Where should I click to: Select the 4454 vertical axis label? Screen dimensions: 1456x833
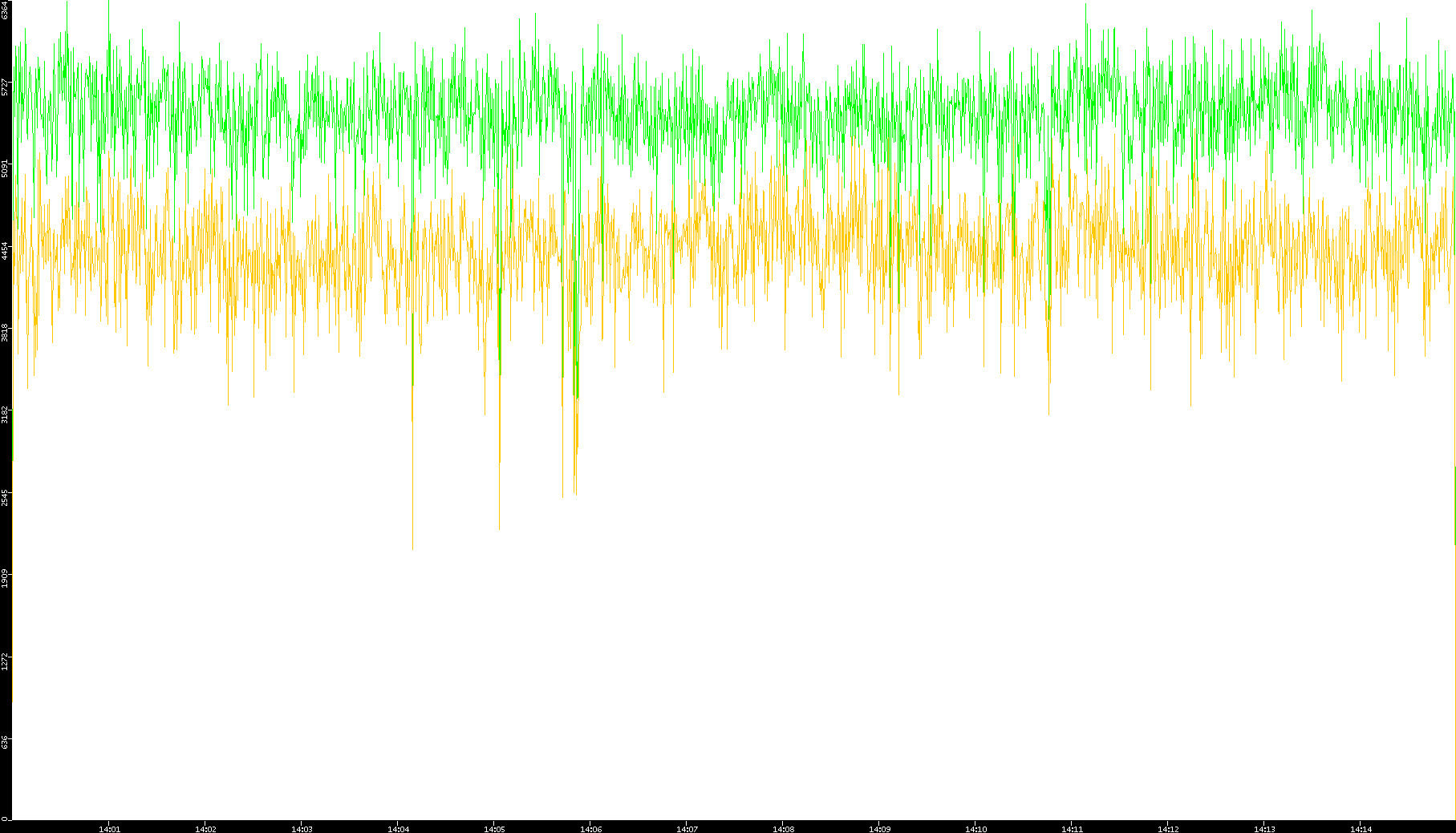point(6,250)
